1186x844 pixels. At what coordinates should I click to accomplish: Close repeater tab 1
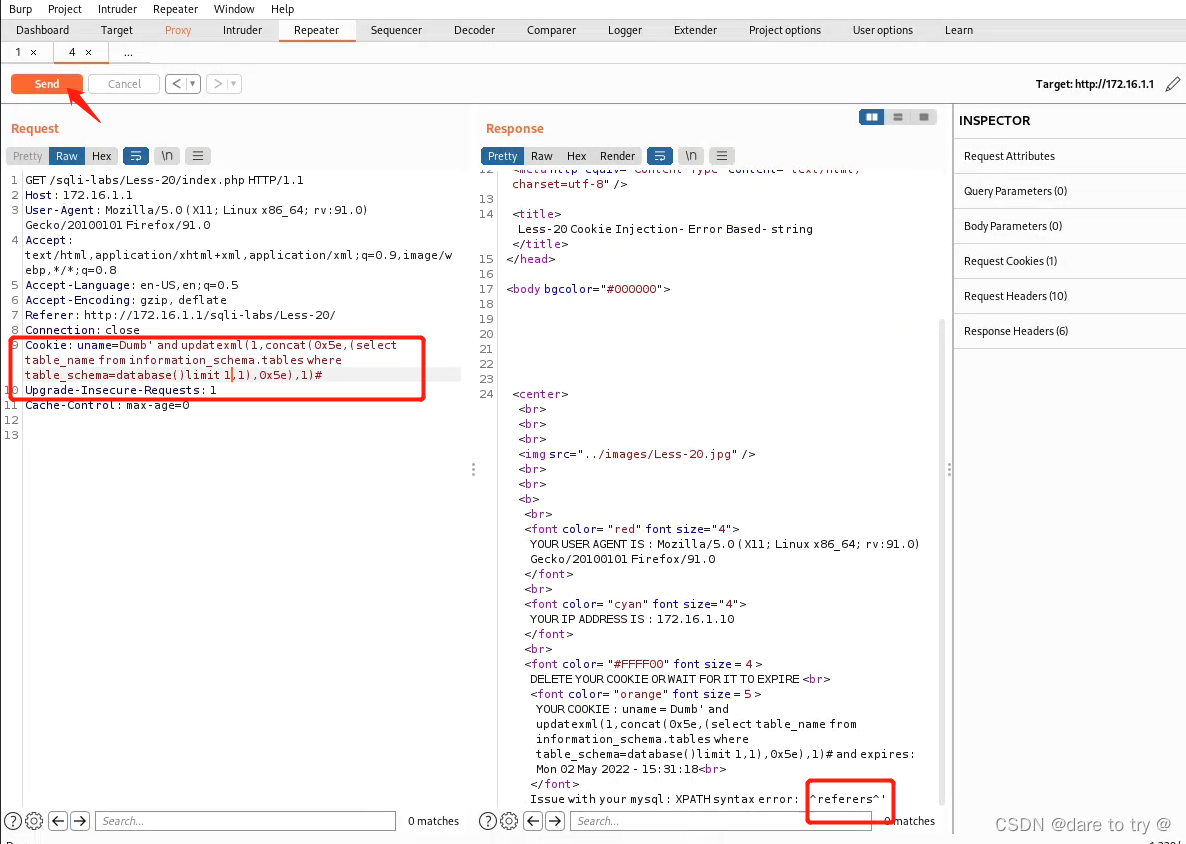click(33, 52)
